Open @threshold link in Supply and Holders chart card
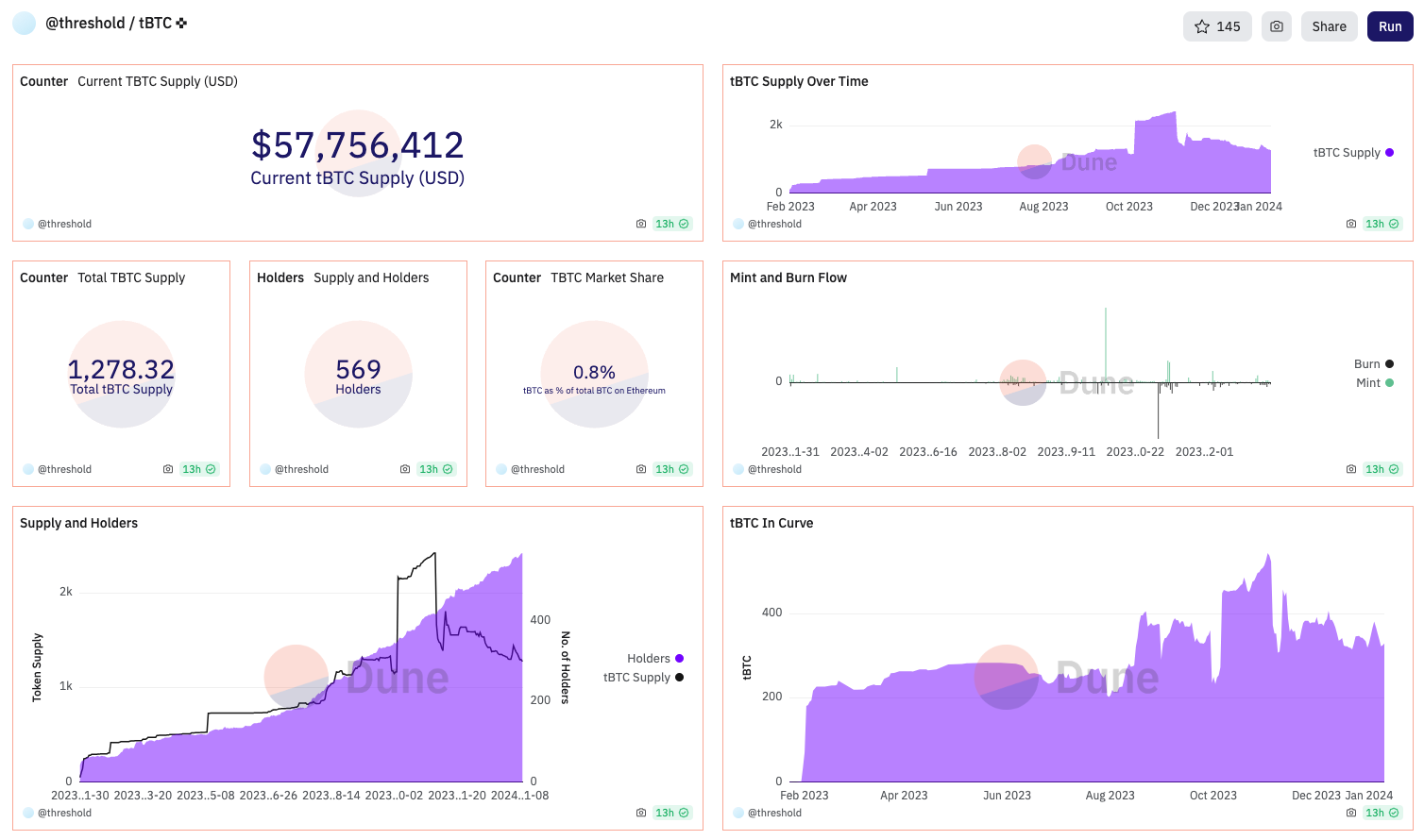The height and width of the screenshot is (840, 1424). tap(64, 813)
